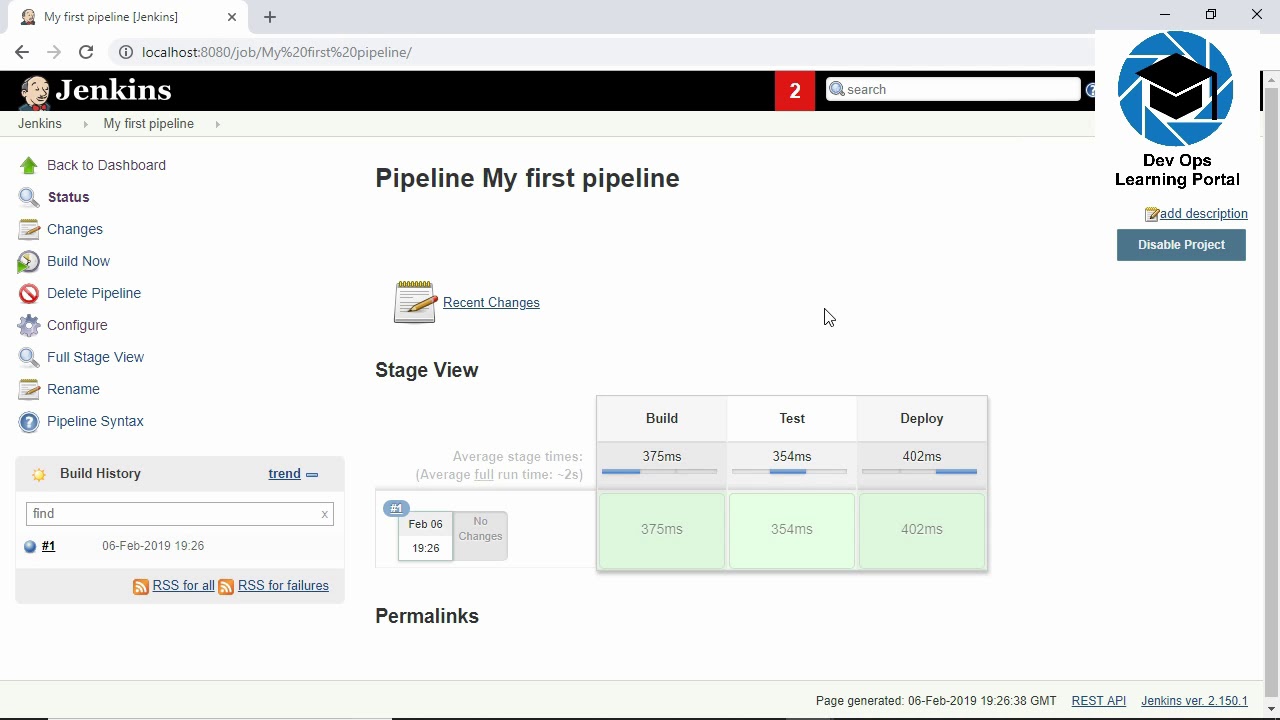
Task: Open the Configure page link
Action: coord(77,325)
